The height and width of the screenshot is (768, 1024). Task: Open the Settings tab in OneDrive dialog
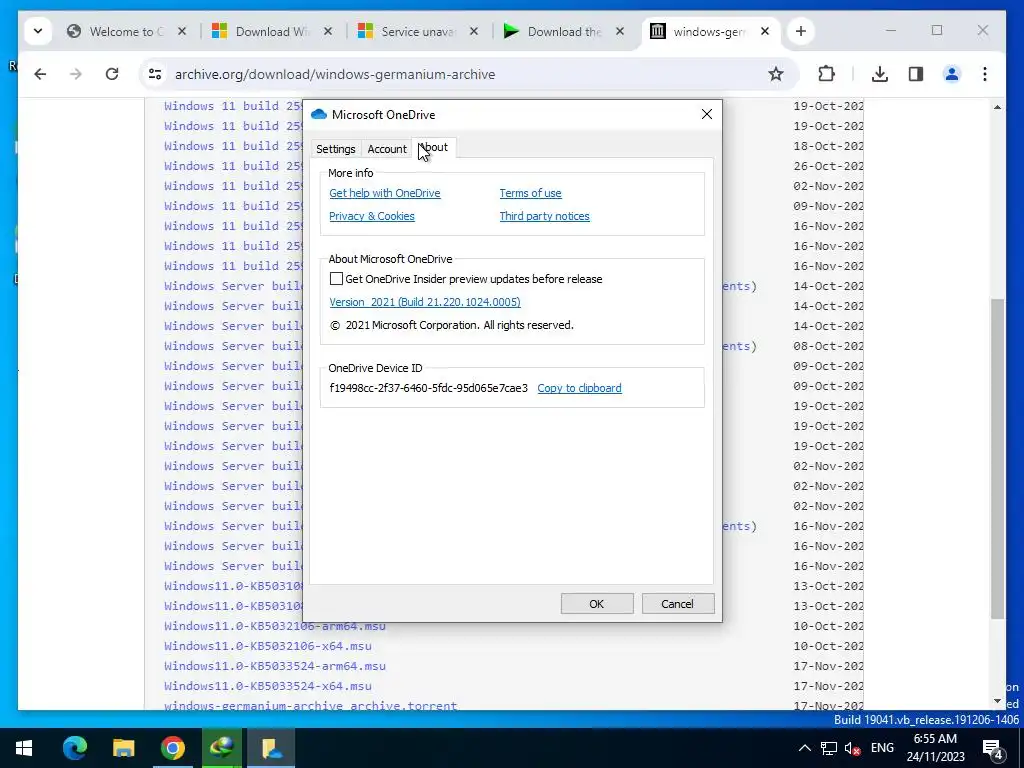pyautogui.click(x=336, y=149)
